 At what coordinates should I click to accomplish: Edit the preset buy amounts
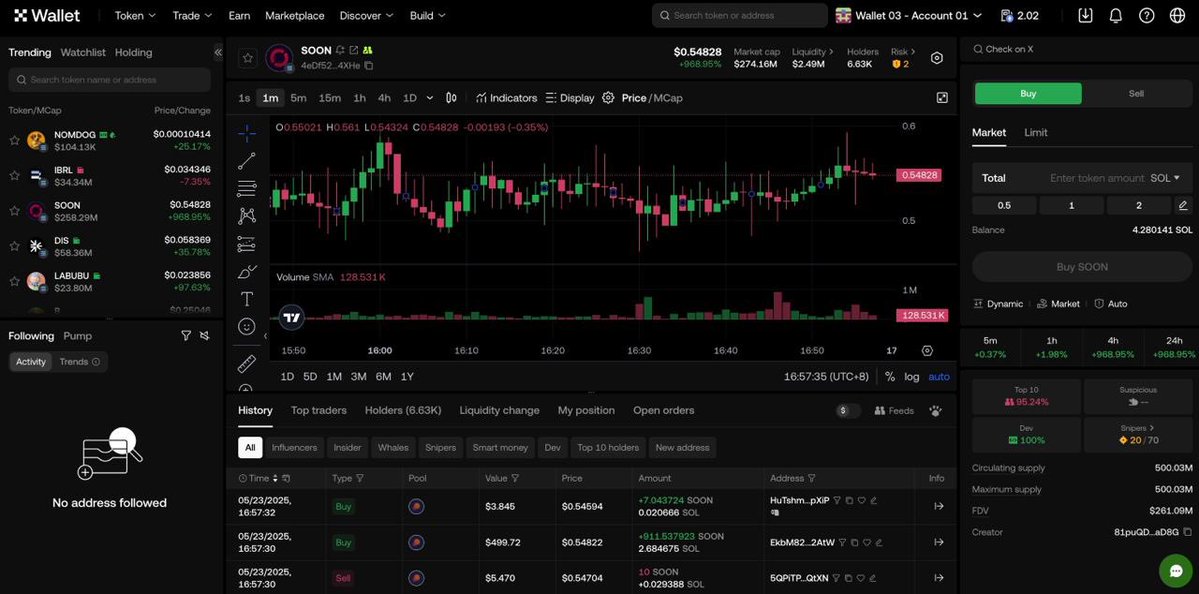pos(1183,206)
